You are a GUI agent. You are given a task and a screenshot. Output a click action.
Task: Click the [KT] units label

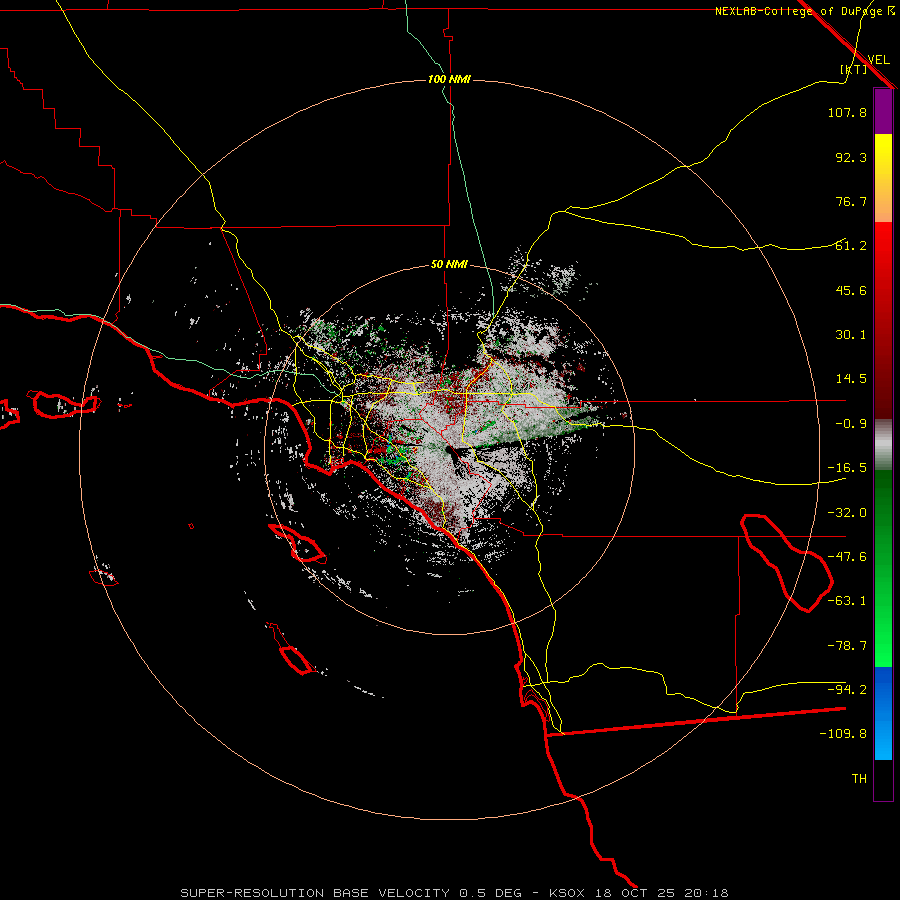(854, 69)
